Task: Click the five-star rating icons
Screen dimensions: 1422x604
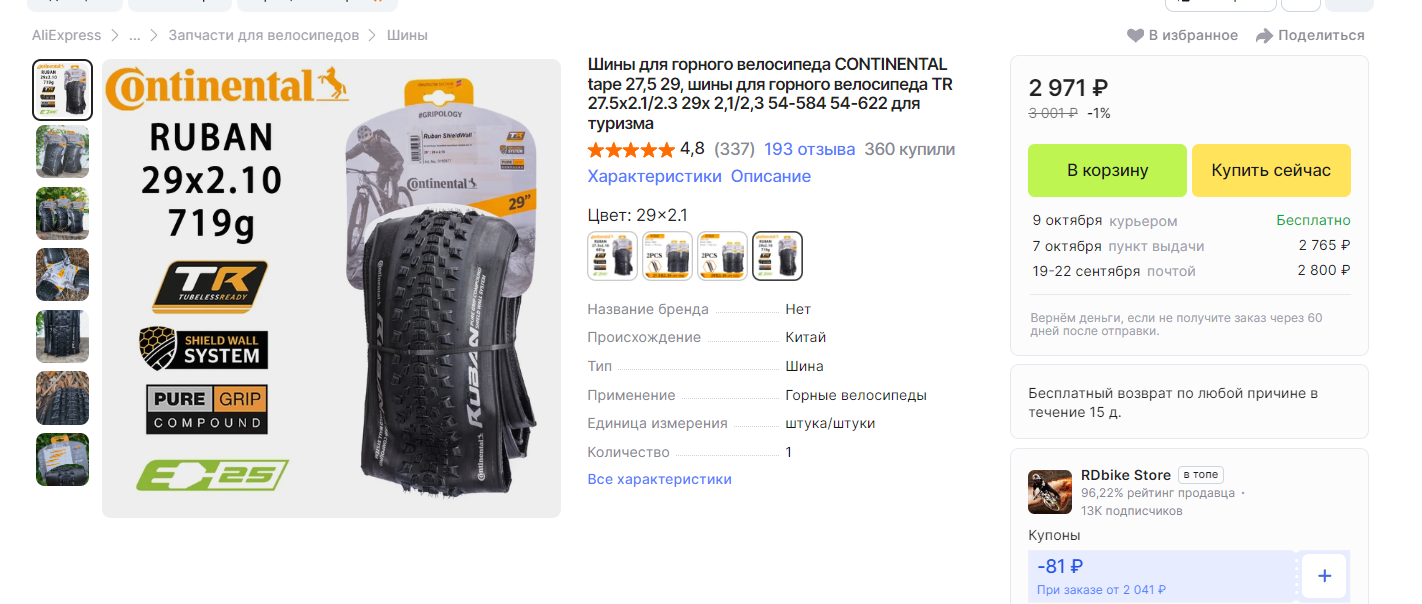Action: pos(631,150)
